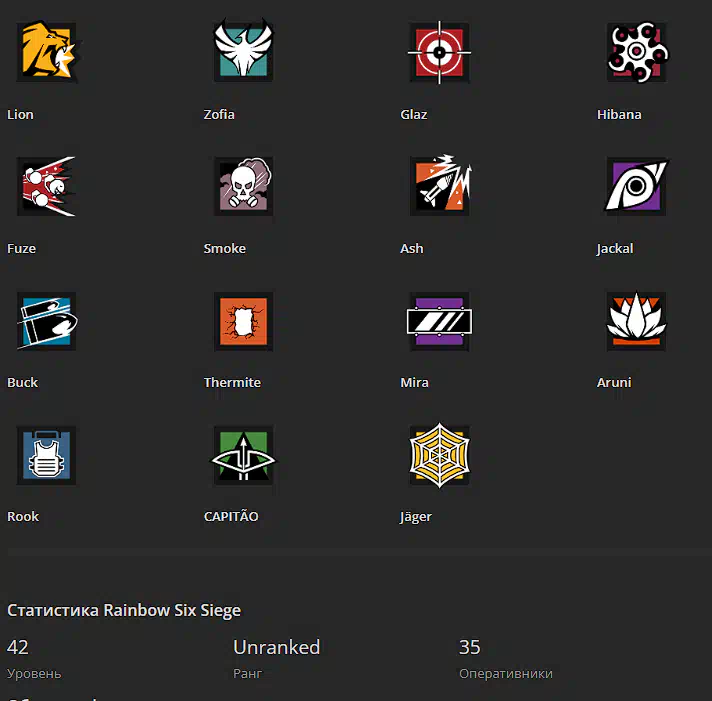The height and width of the screenshot is (701, 712).
Task: Select the Fuze name label
Action: (21, 248)
